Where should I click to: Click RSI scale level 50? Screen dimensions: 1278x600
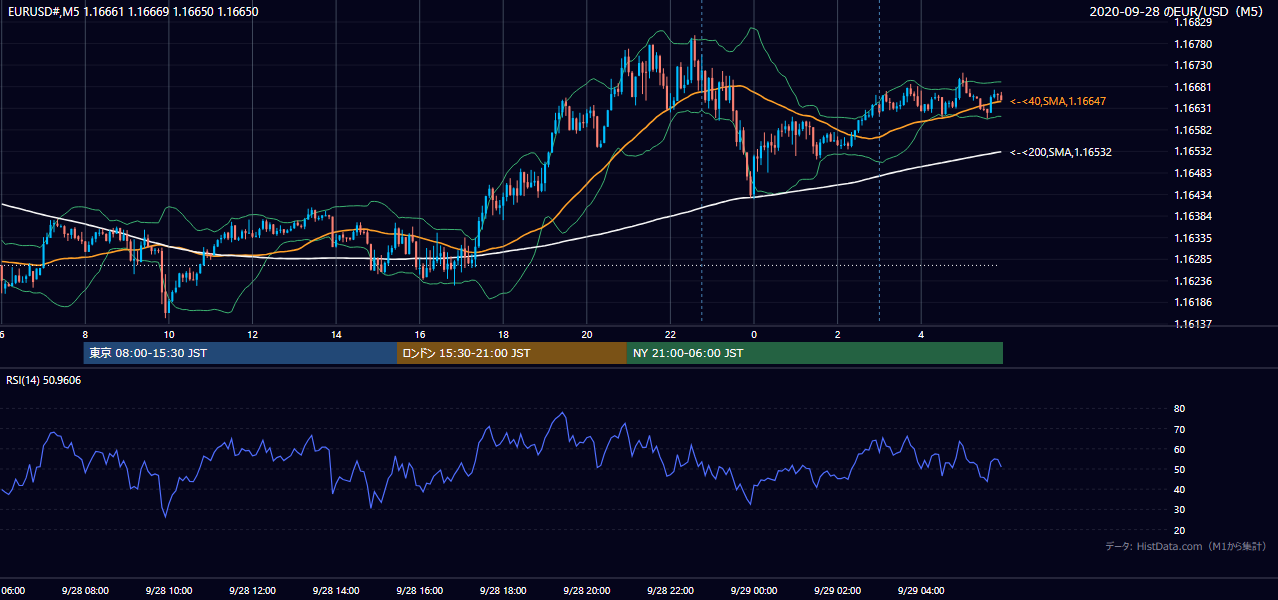[1179, 469]
